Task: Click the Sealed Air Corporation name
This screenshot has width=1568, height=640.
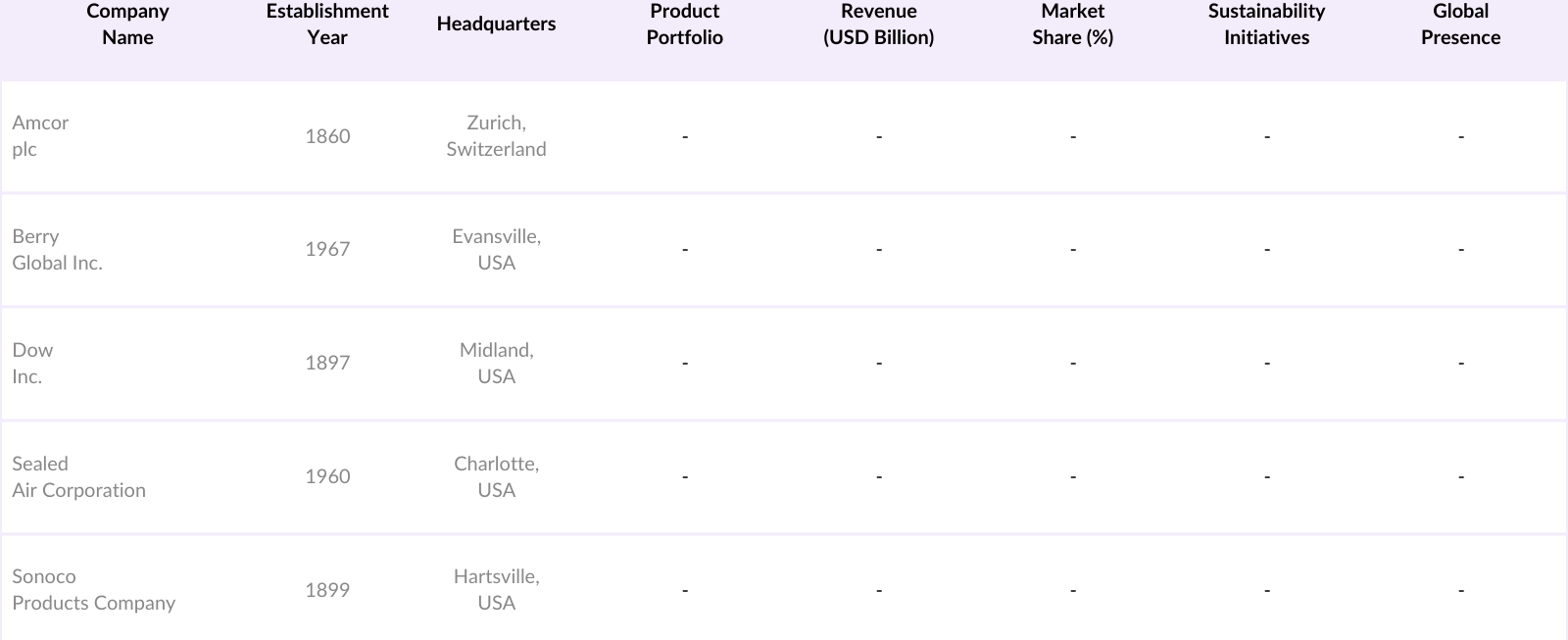Action: point(78,477)
